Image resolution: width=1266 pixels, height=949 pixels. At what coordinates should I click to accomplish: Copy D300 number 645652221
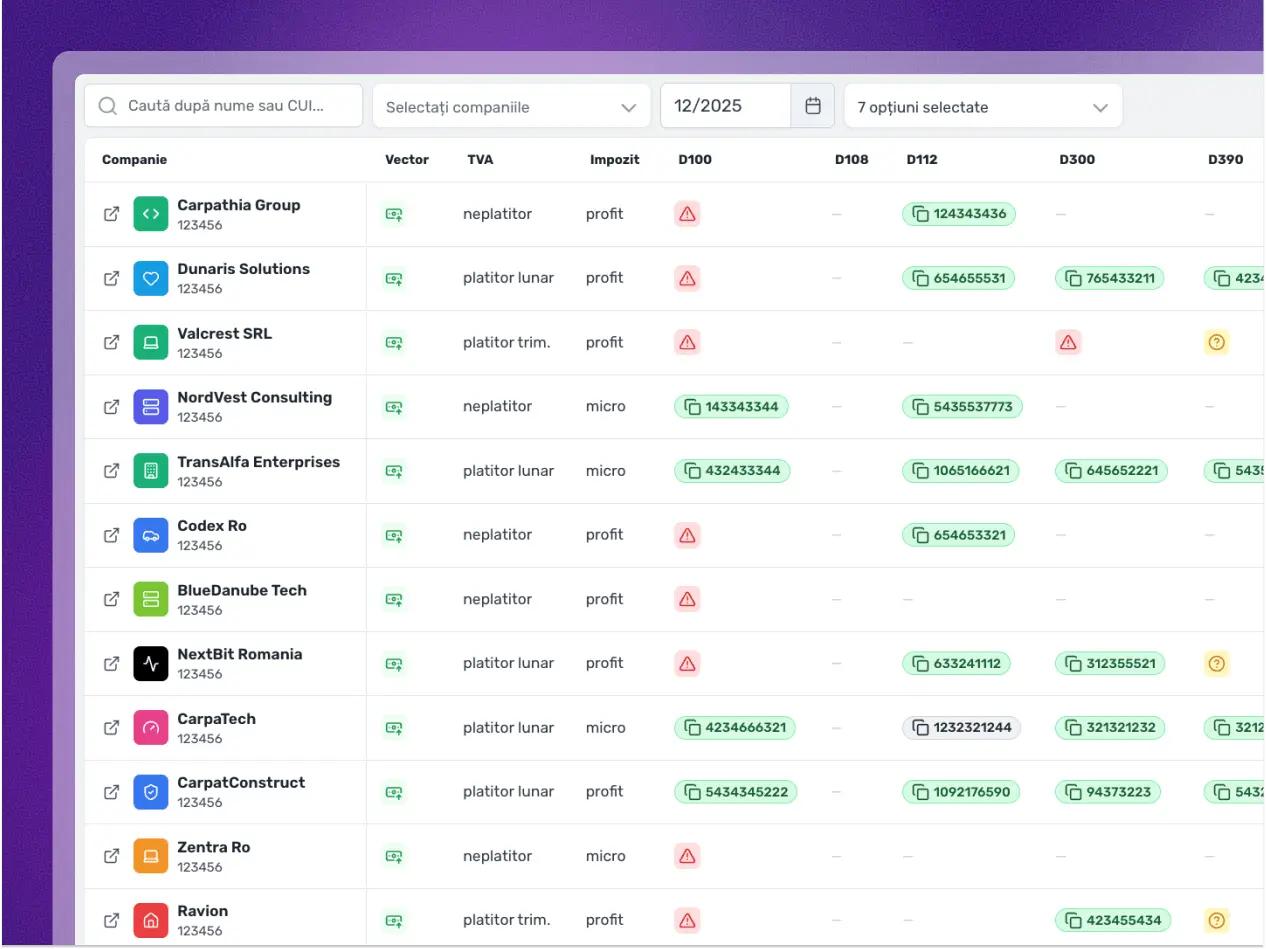tap(1111, 471)
